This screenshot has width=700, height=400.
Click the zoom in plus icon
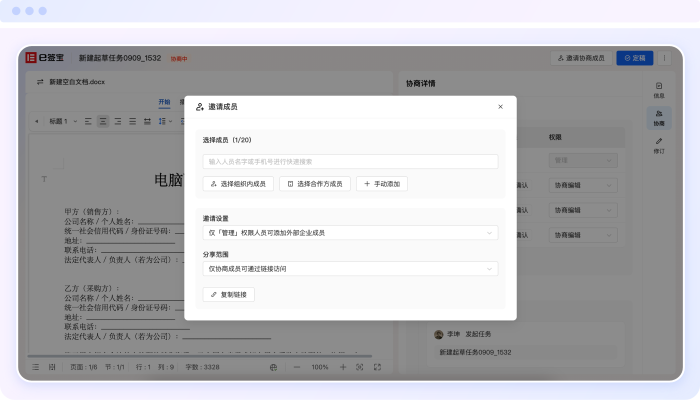click(343, 367)
